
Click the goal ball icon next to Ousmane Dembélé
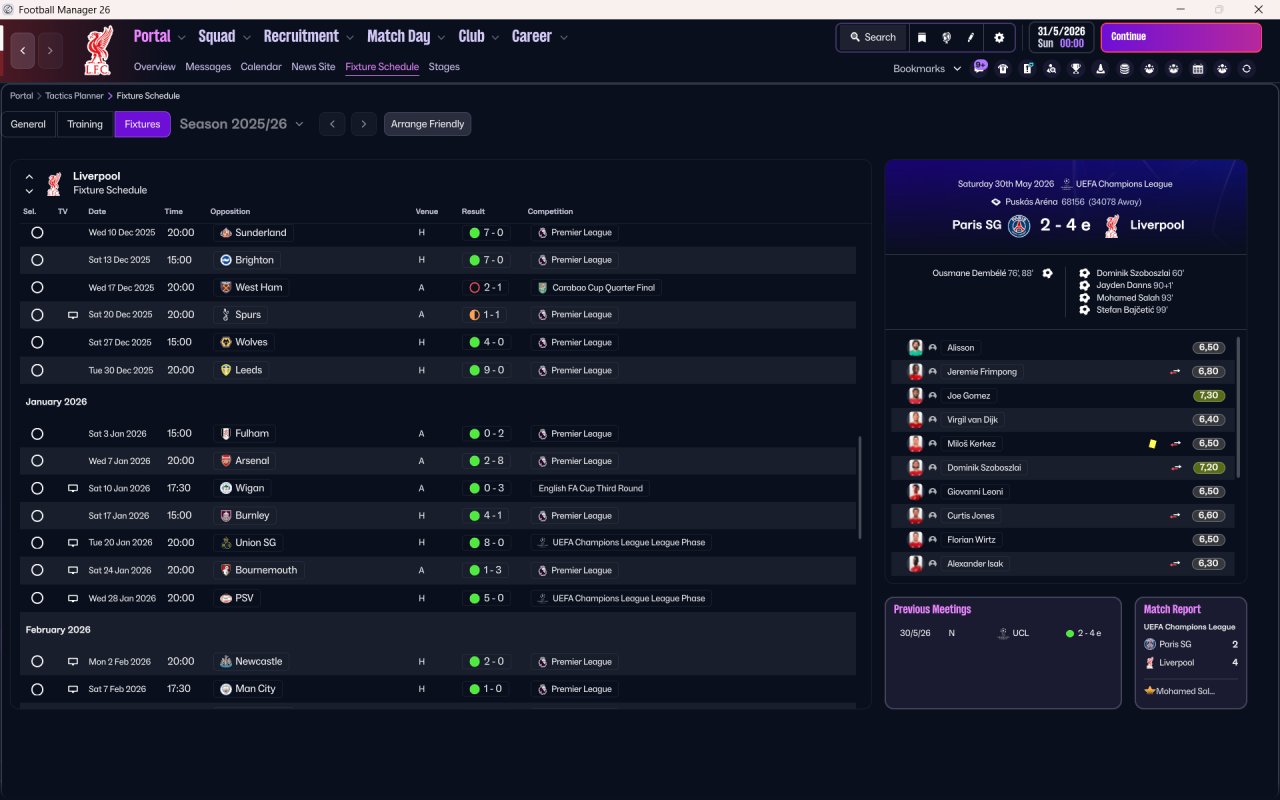pyautogui.click(x=1047, y=273)
